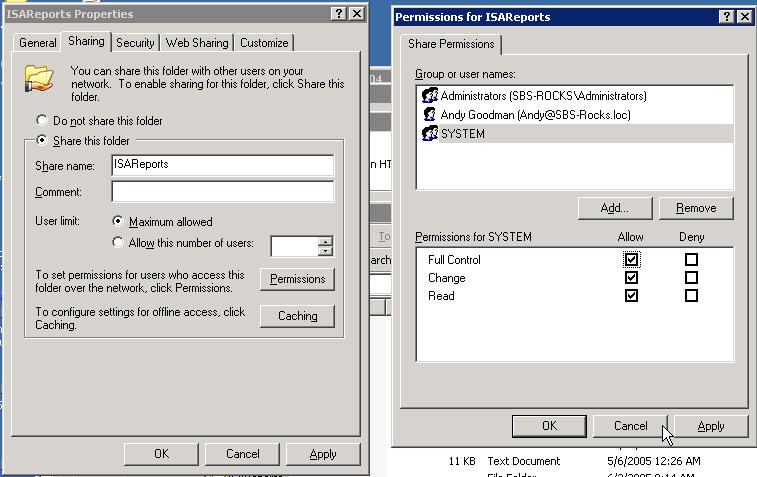Toggle Allow checkbox for Full Control
This screenshot has width=757, height=477.
631,260
